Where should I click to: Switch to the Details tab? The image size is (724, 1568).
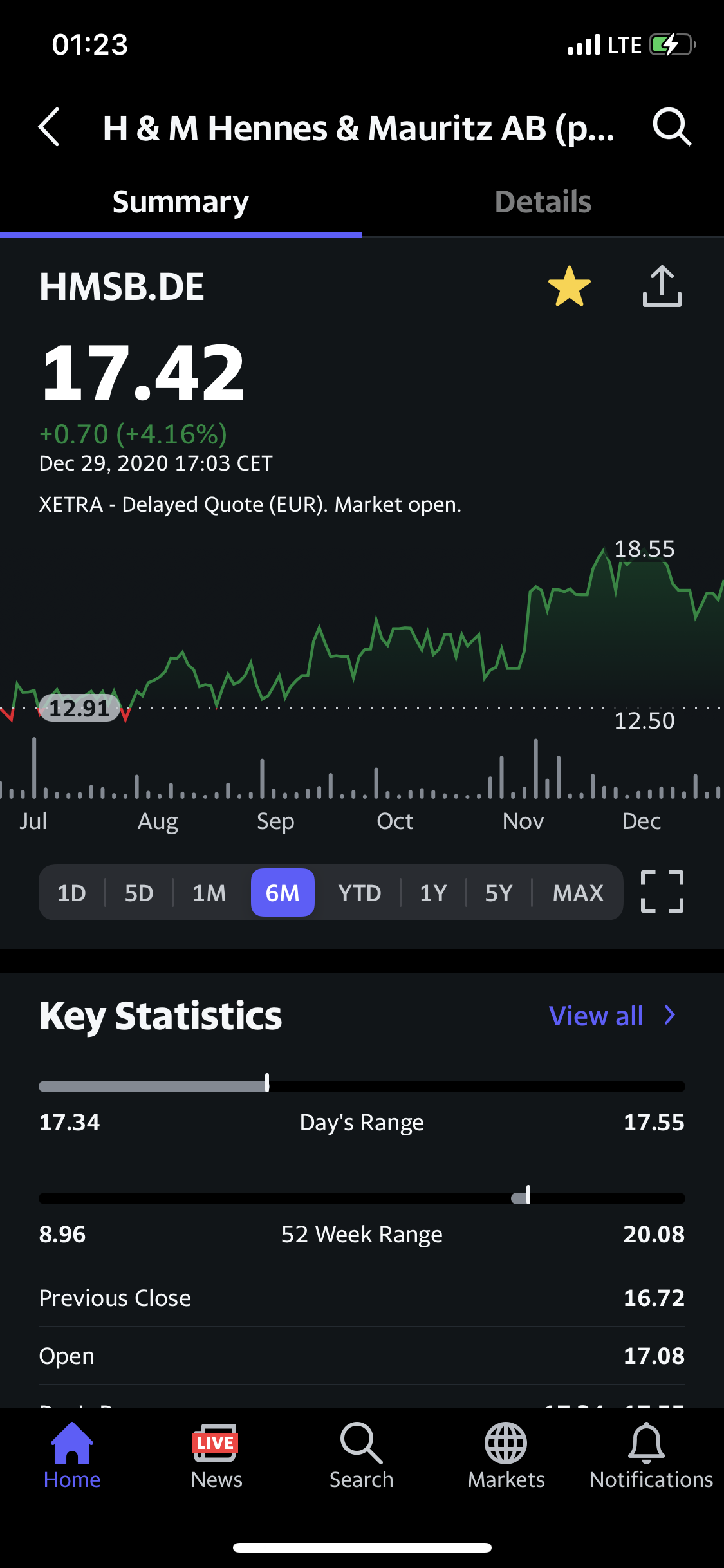pos(543,202)
